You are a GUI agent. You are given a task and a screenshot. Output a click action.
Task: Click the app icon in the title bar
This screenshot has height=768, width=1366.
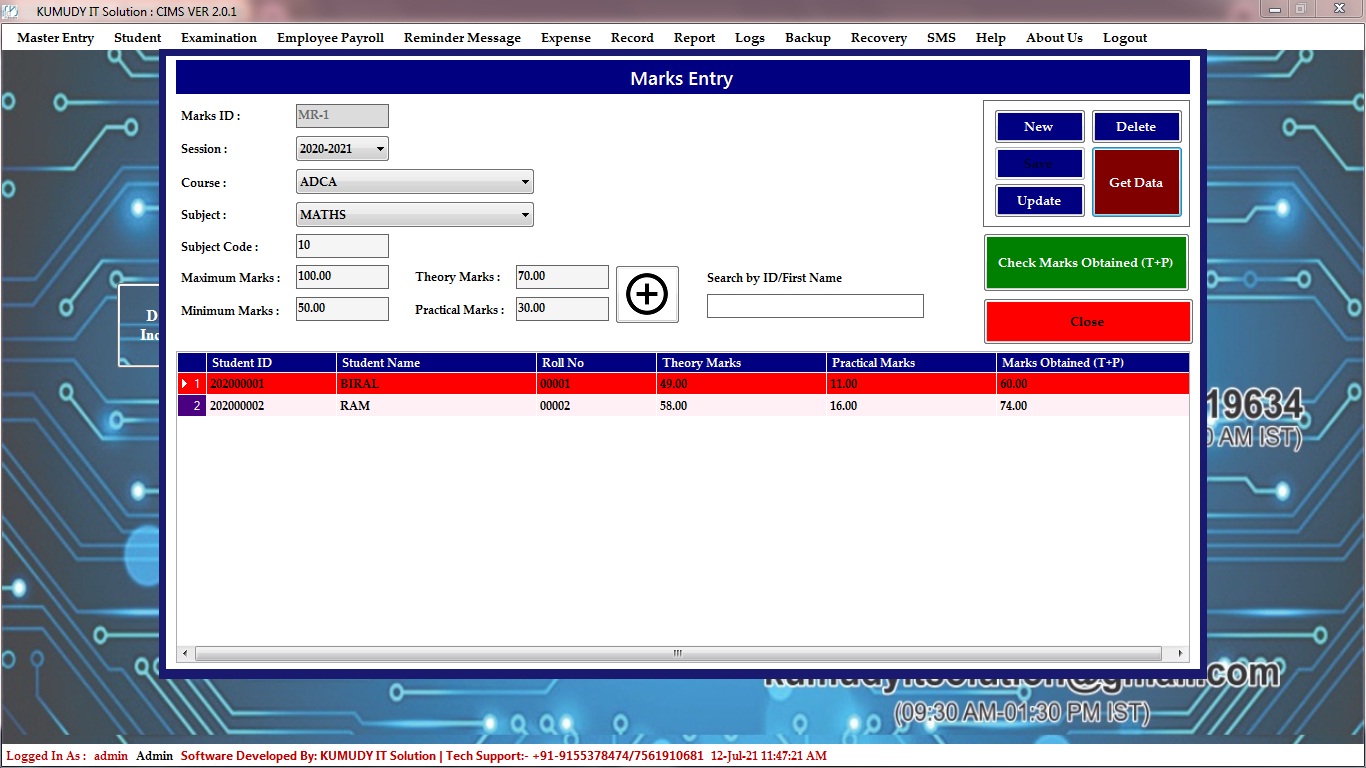[x=12, y=11]
